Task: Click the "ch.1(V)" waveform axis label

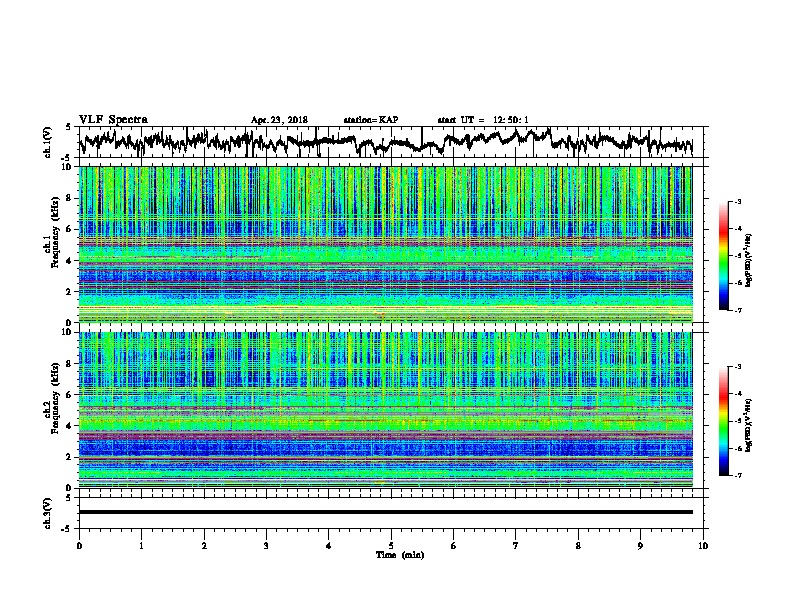Action: (48, 142)
